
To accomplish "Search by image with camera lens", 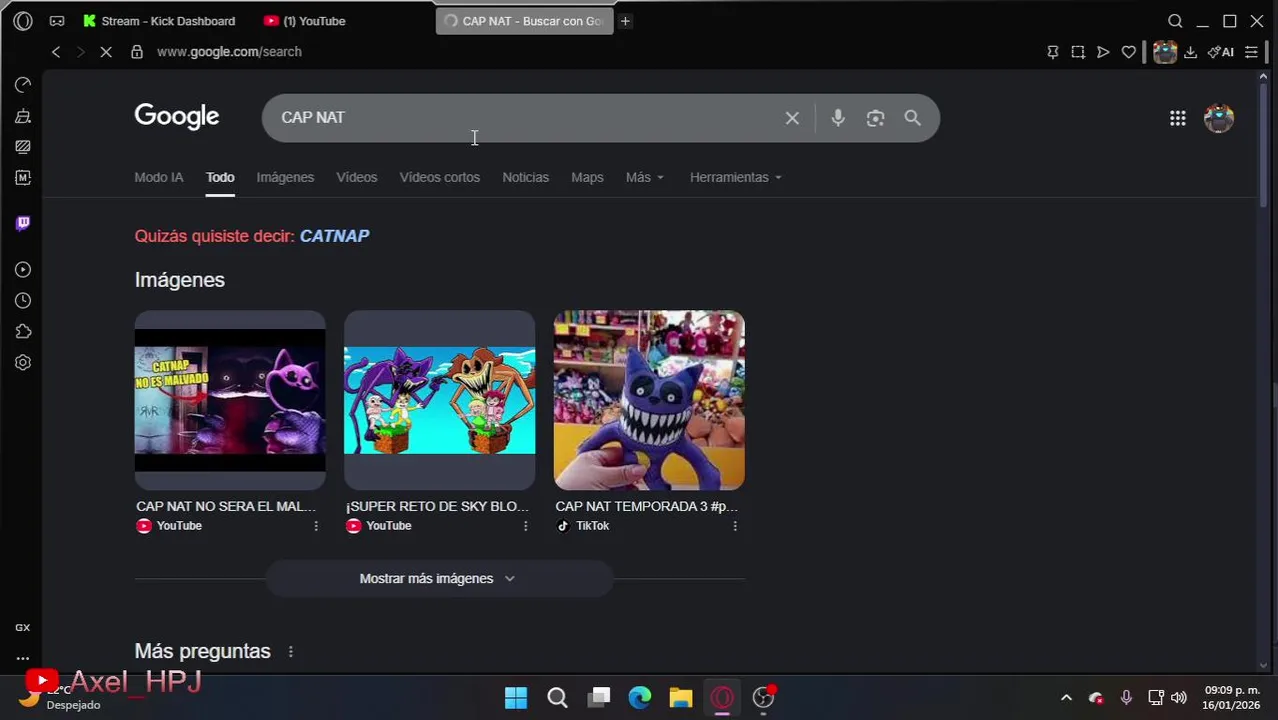I will click(875, 118).
